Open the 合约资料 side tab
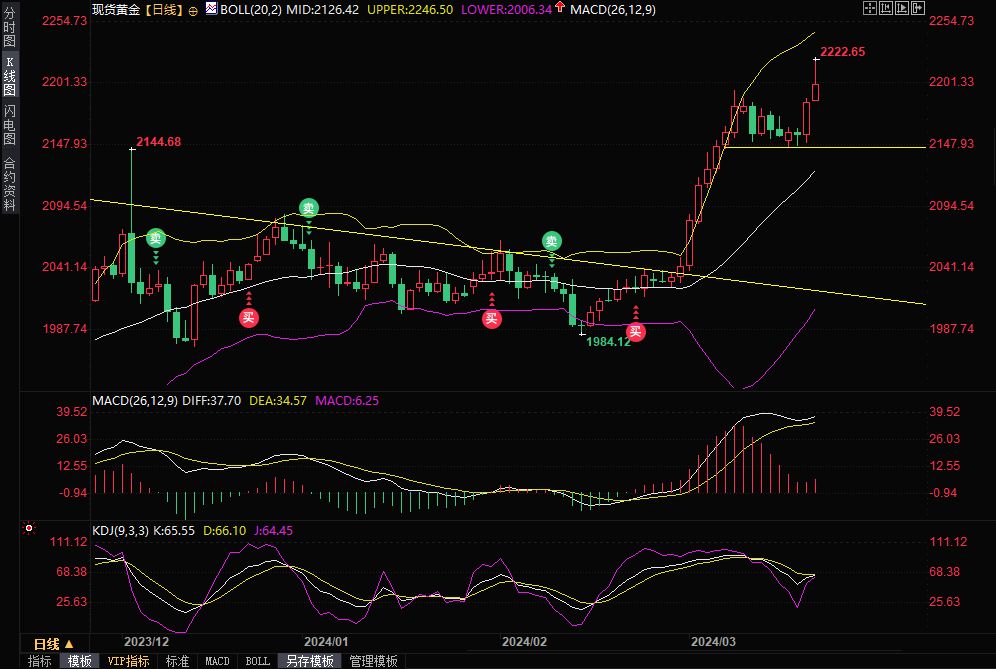The width and height of the screenshot is (996, 669). 9,183
